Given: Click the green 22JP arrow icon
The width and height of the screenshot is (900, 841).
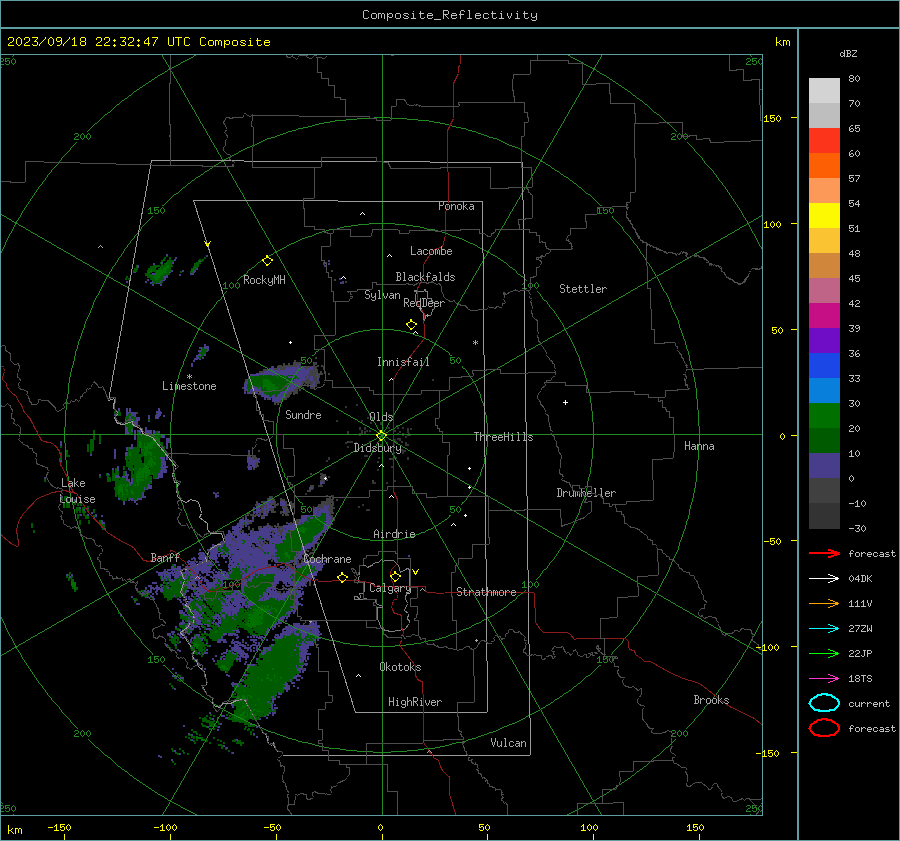Looking at the screenshot, I should click(824, 653).
